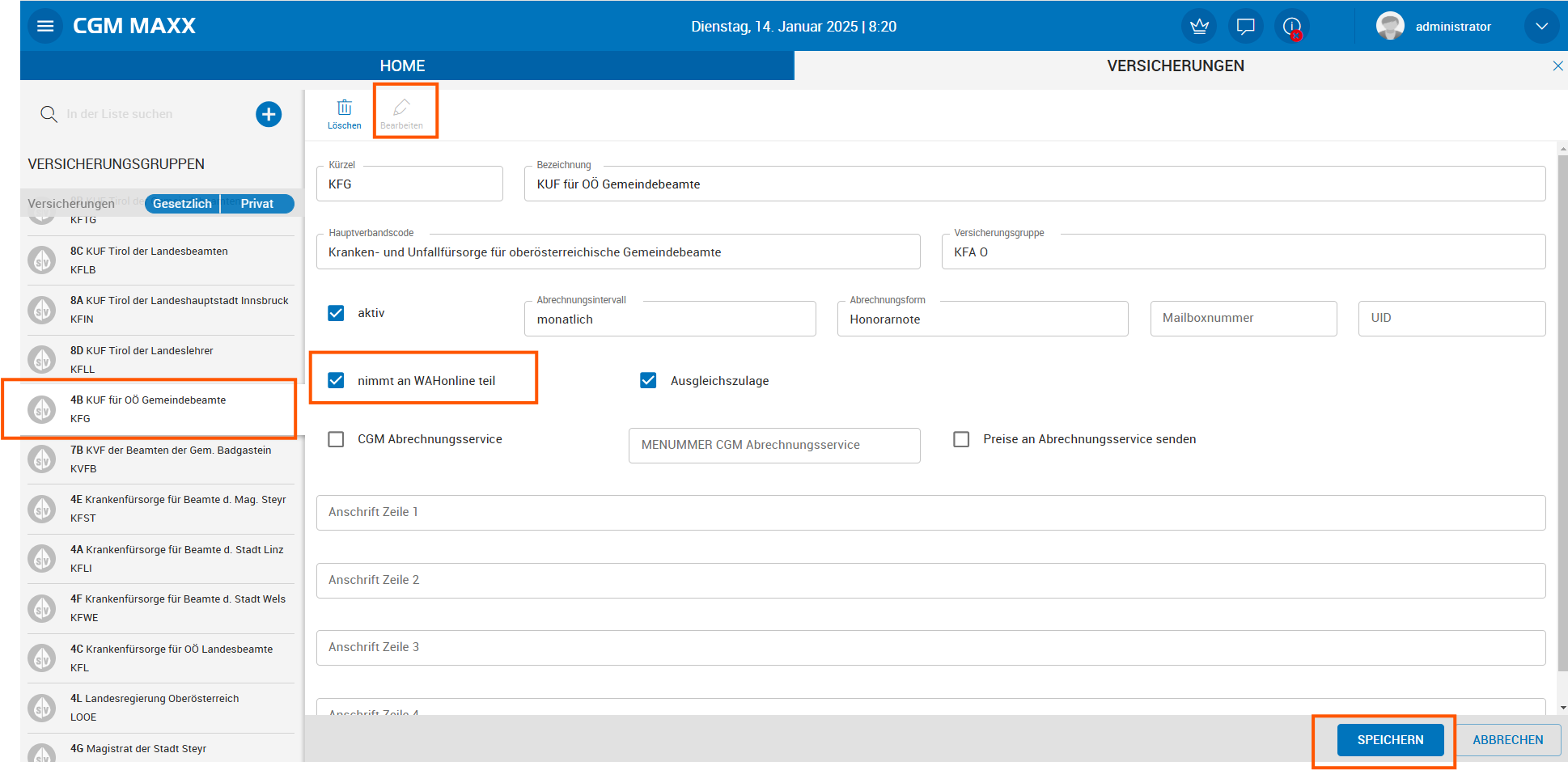Open the Versicherungsgruppe dropdown
Viewport: 1568px width, 770px height.
click(x=1244, y=252)
